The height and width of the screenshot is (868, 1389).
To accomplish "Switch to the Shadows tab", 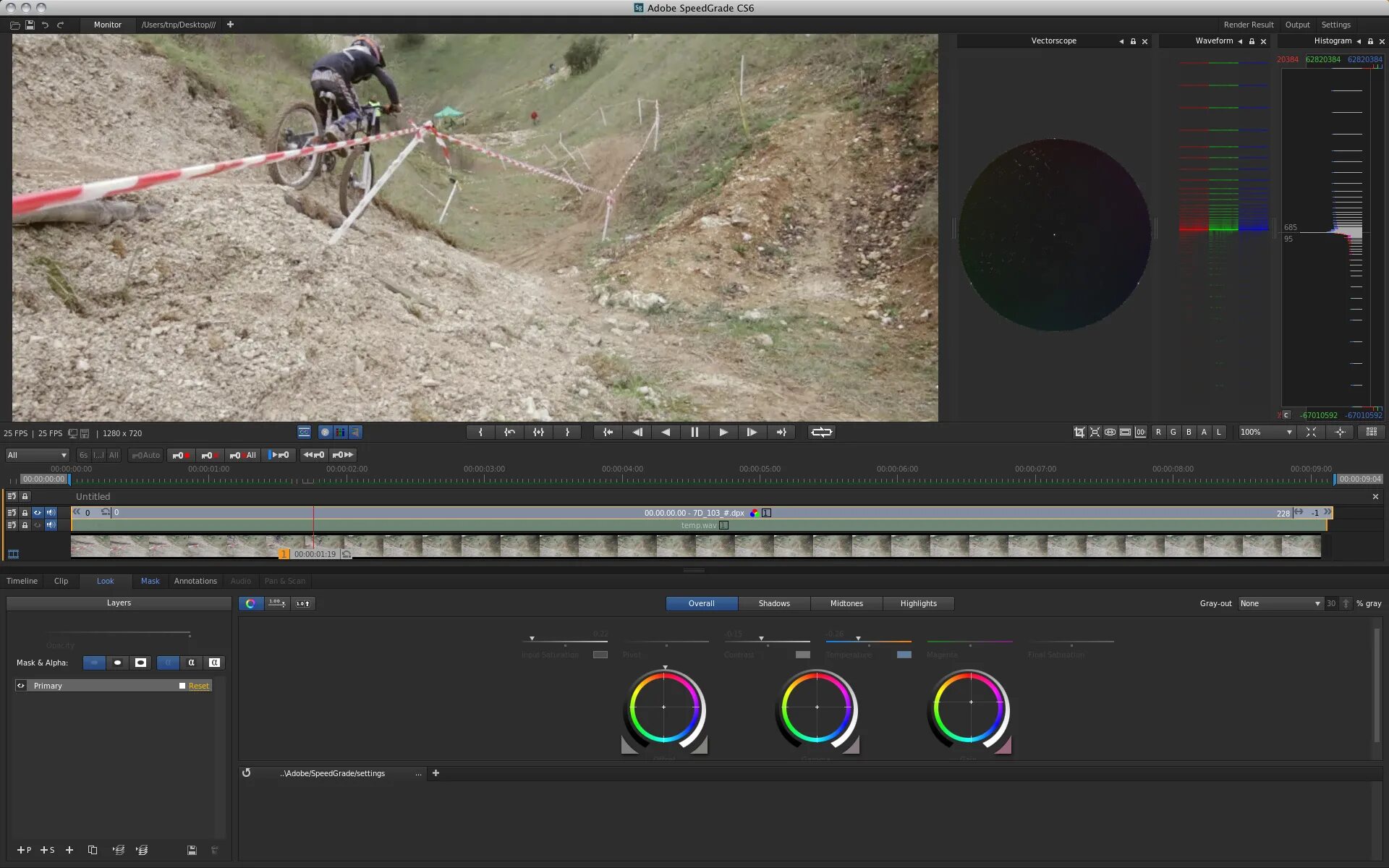I will coord(773,603).
